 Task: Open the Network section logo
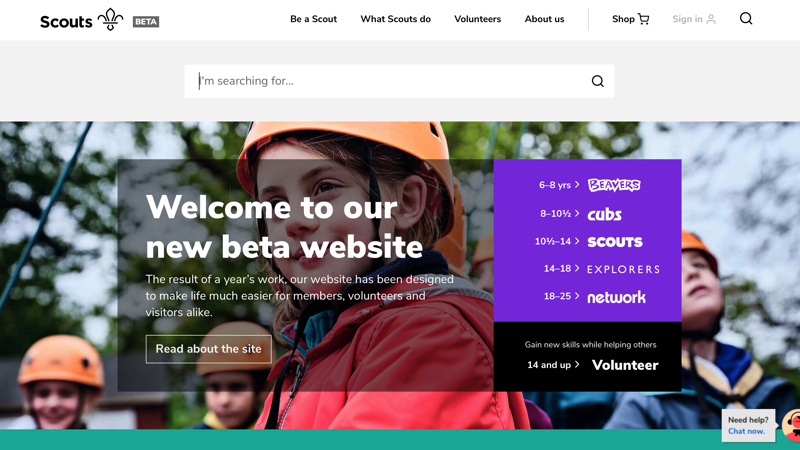(x=616, y=297)
